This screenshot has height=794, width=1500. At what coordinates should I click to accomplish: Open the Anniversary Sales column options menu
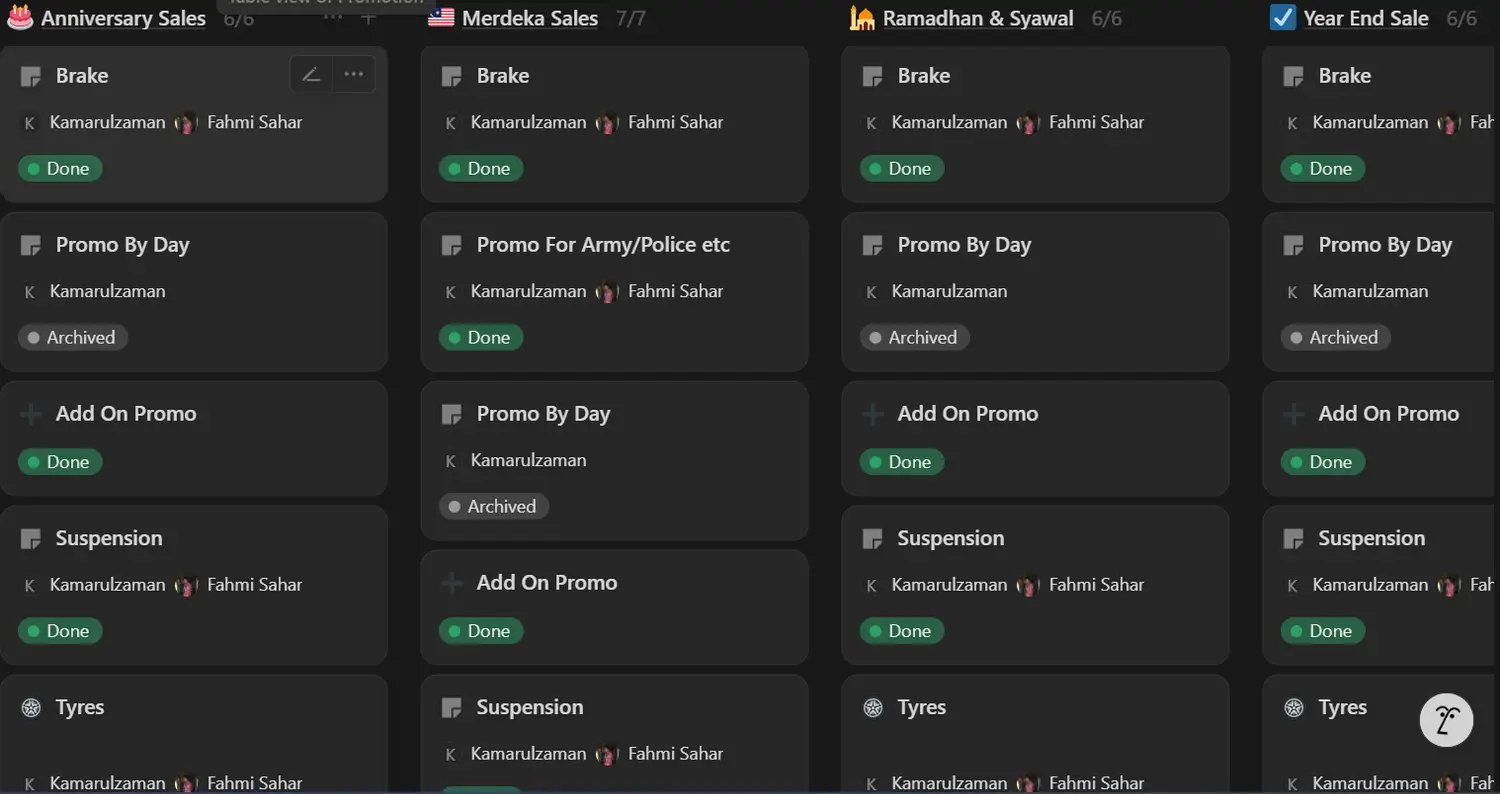pos(334,17)
